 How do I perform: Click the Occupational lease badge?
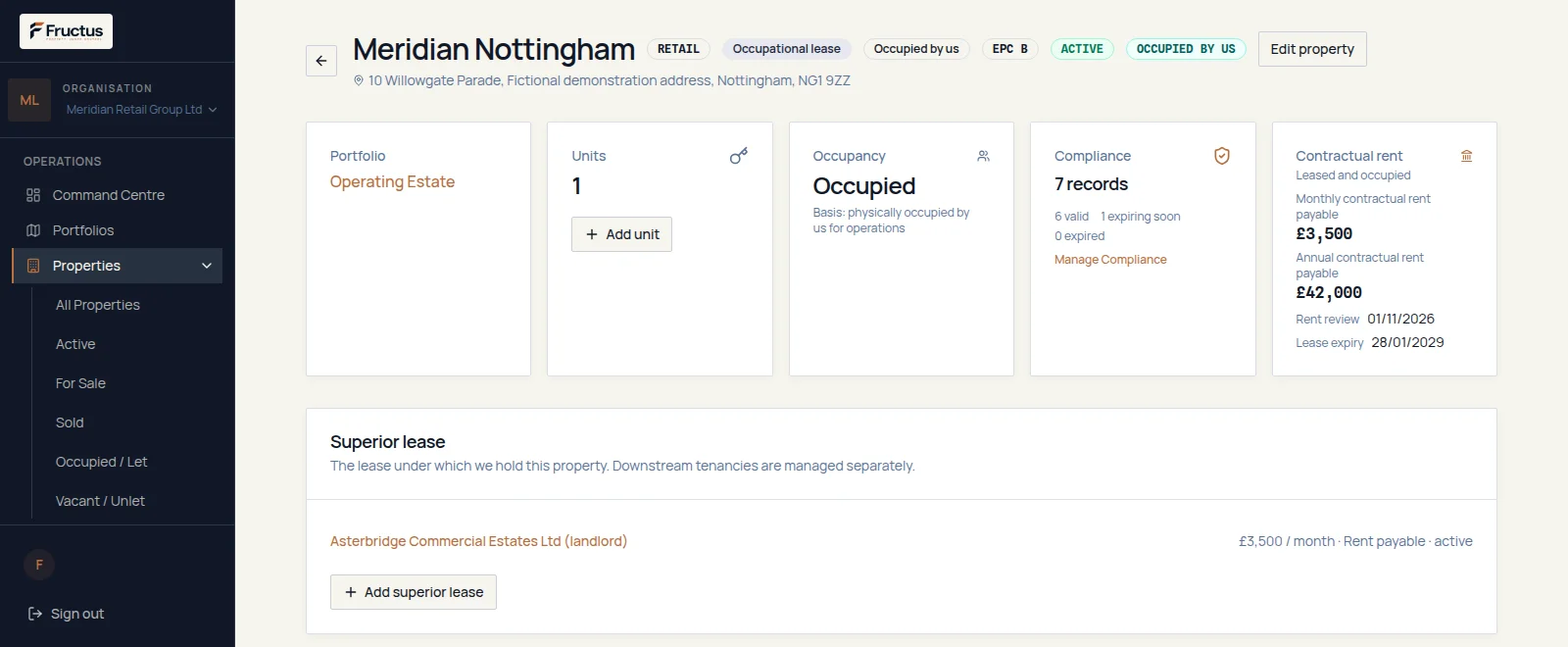[x=786, y=49]
